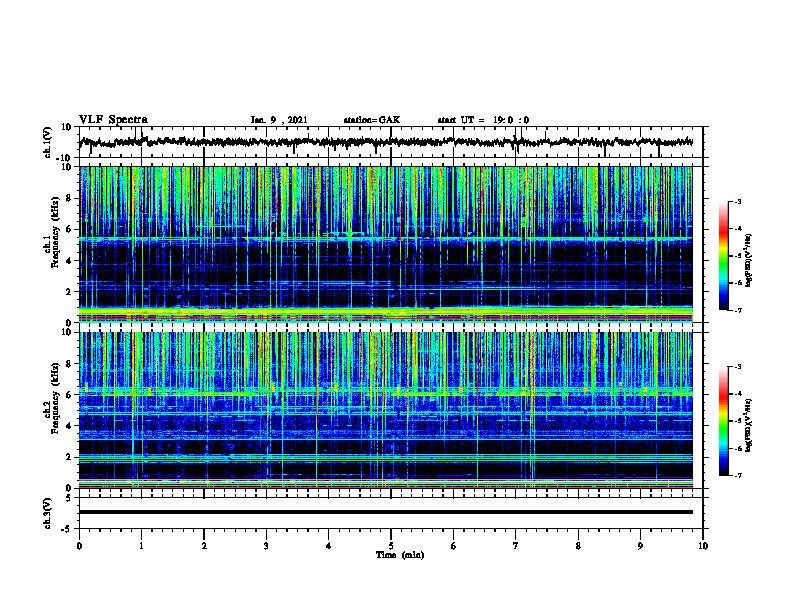This screenshot has width=792, height=612.
Task: Click the ch.2 PSD color scale bar
Action: pos(724,421)
